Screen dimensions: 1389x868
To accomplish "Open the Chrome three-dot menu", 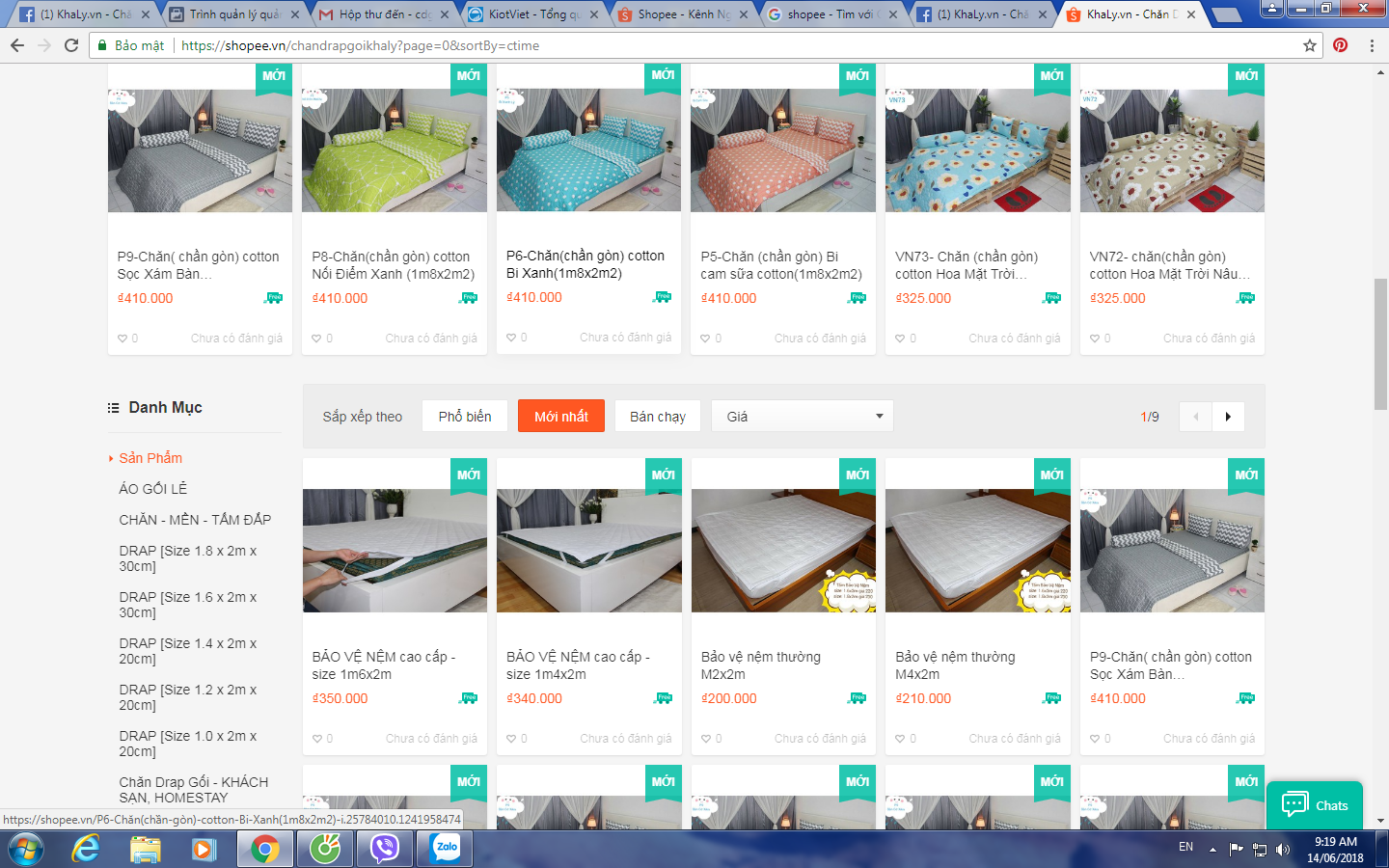I will coord(1372,45).
